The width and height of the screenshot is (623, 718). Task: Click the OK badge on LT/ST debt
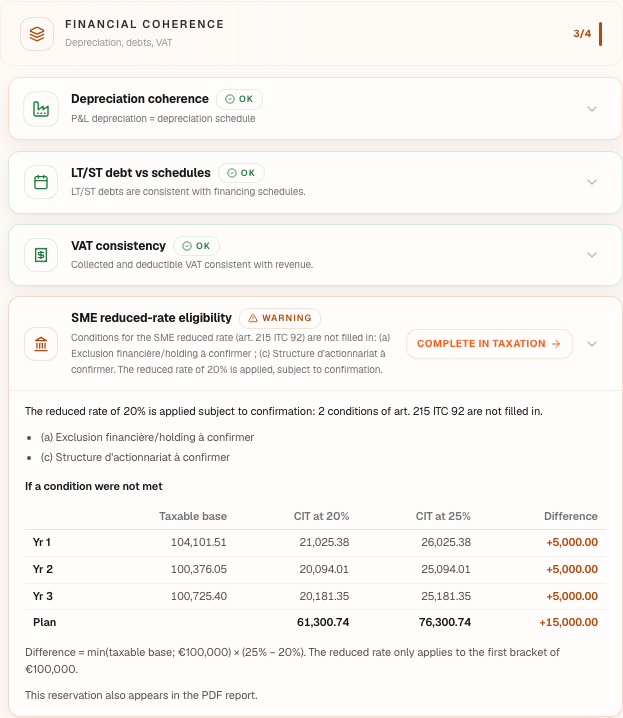(241, 173)
